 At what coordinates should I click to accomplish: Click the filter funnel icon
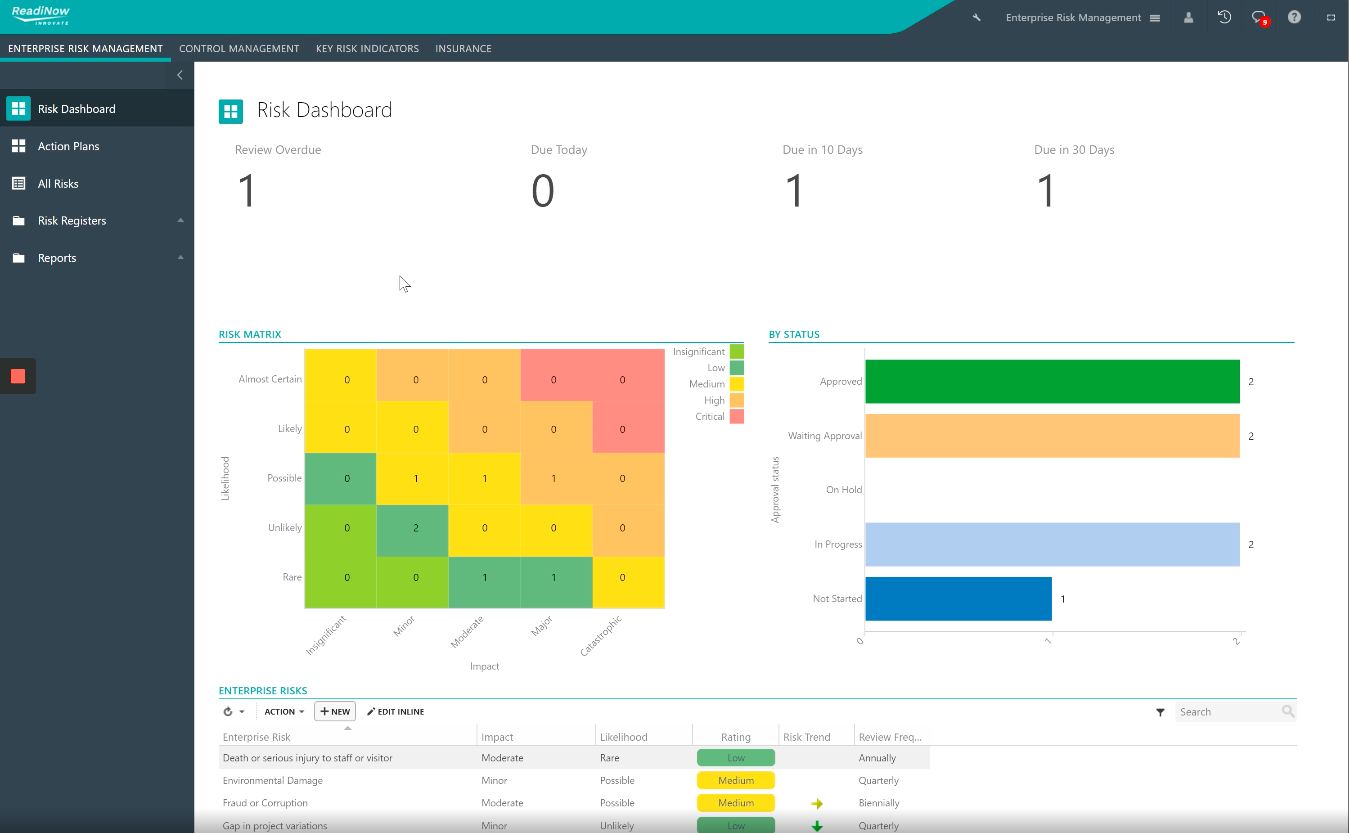[x=1160, y=712]
